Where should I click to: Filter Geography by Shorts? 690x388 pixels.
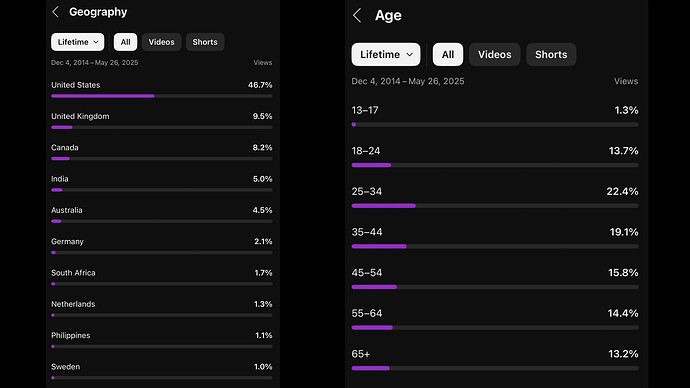point(205,42)
